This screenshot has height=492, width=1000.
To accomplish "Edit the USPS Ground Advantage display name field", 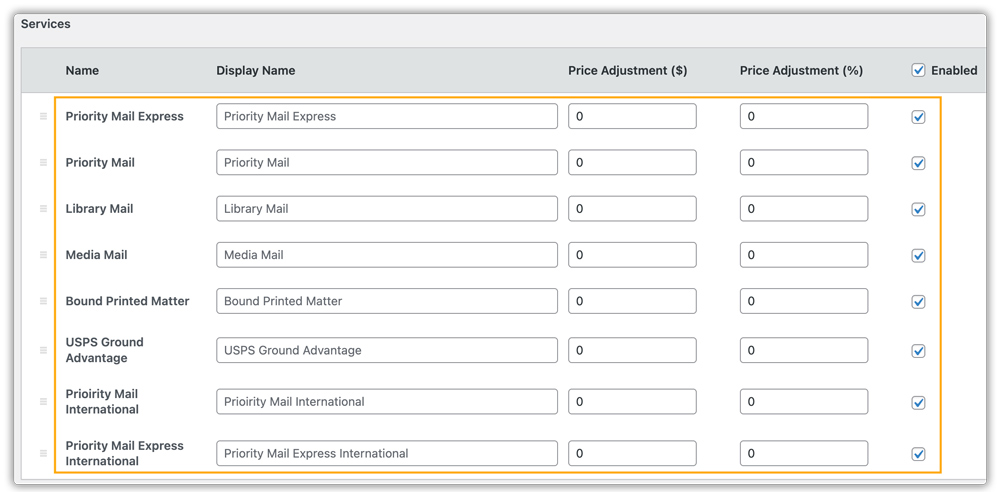I will pyautogui.click(x=387, y=350).
